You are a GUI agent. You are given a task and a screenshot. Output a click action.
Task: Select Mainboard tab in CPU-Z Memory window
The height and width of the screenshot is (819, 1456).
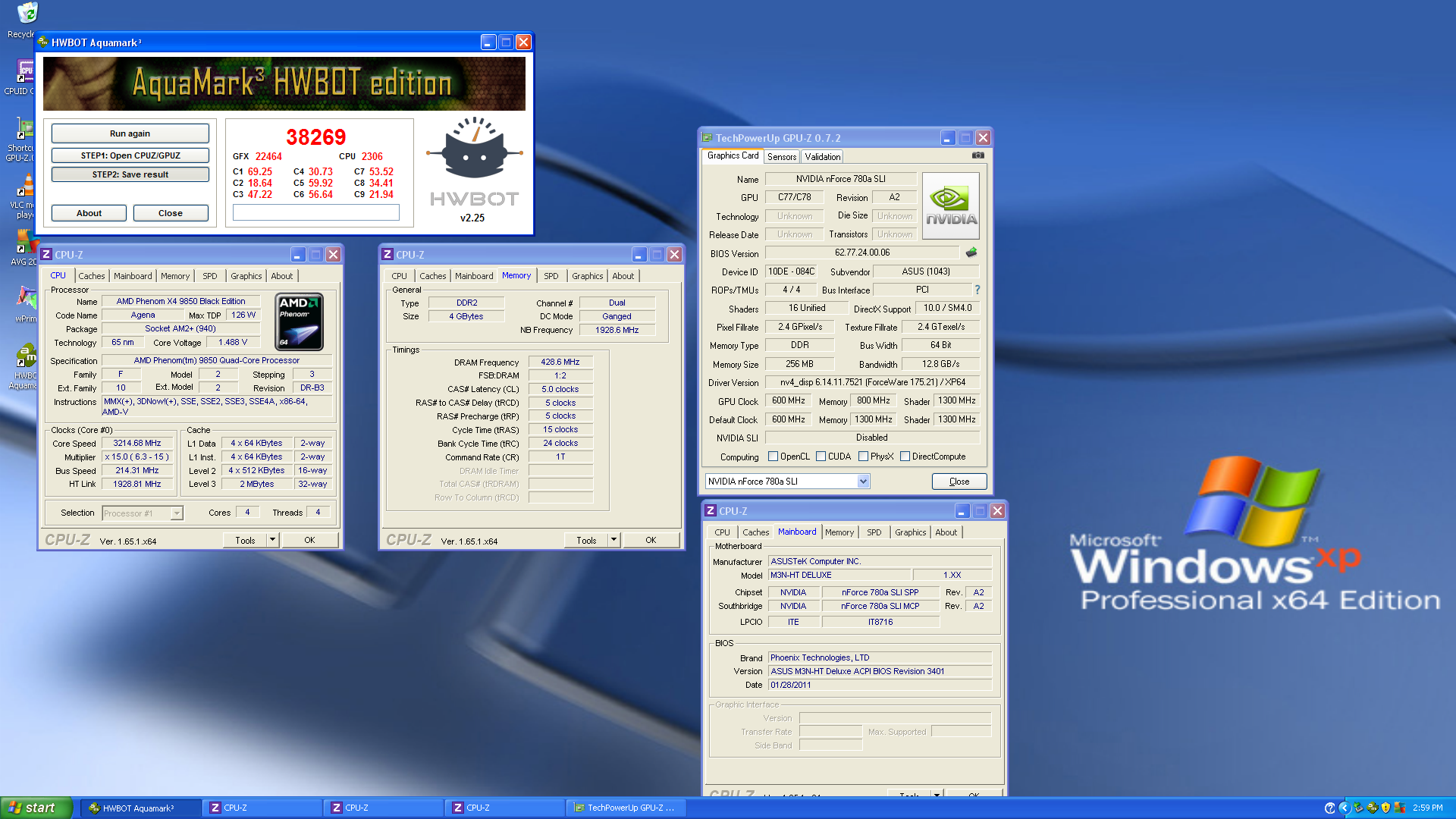tap(474, 276)
